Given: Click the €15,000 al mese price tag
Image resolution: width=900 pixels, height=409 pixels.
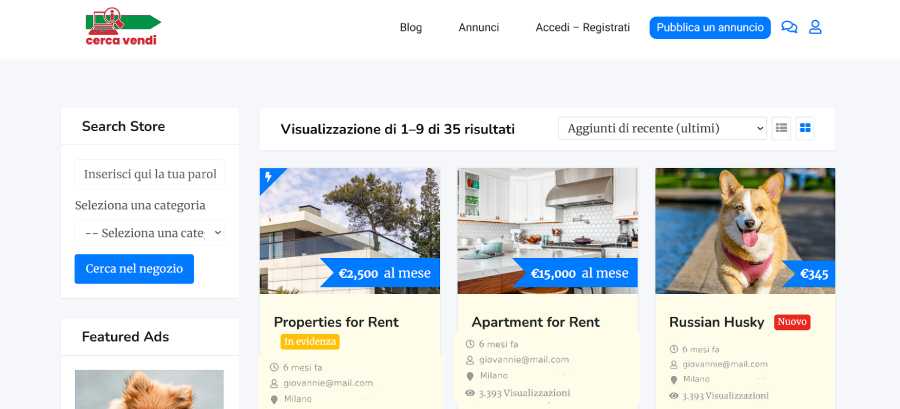Looking at the screenshot, I should (x=576, y=273).
